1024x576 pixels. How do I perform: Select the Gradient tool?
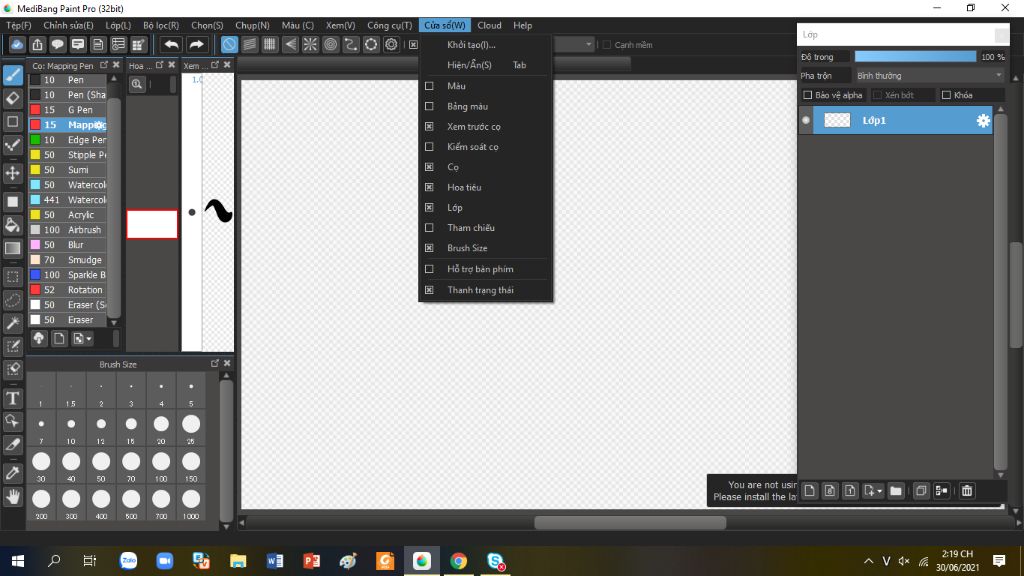pyautogui.click(x=12, y=249)
